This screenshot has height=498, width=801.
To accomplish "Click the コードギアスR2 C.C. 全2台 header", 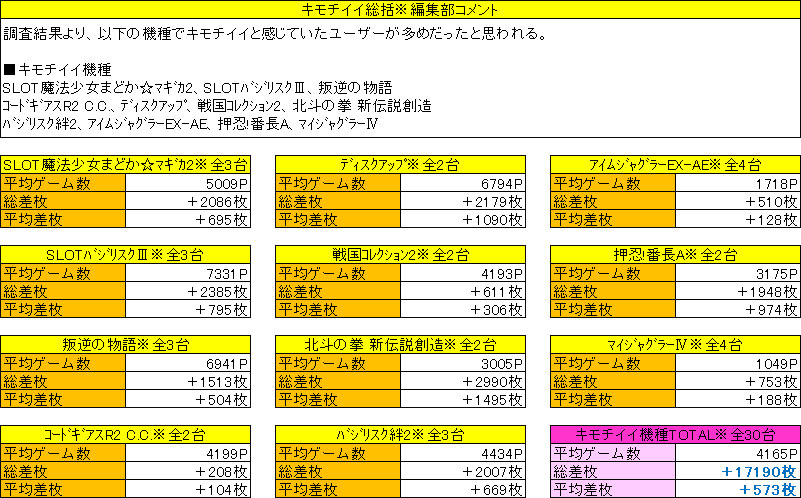I will (125, 434).
